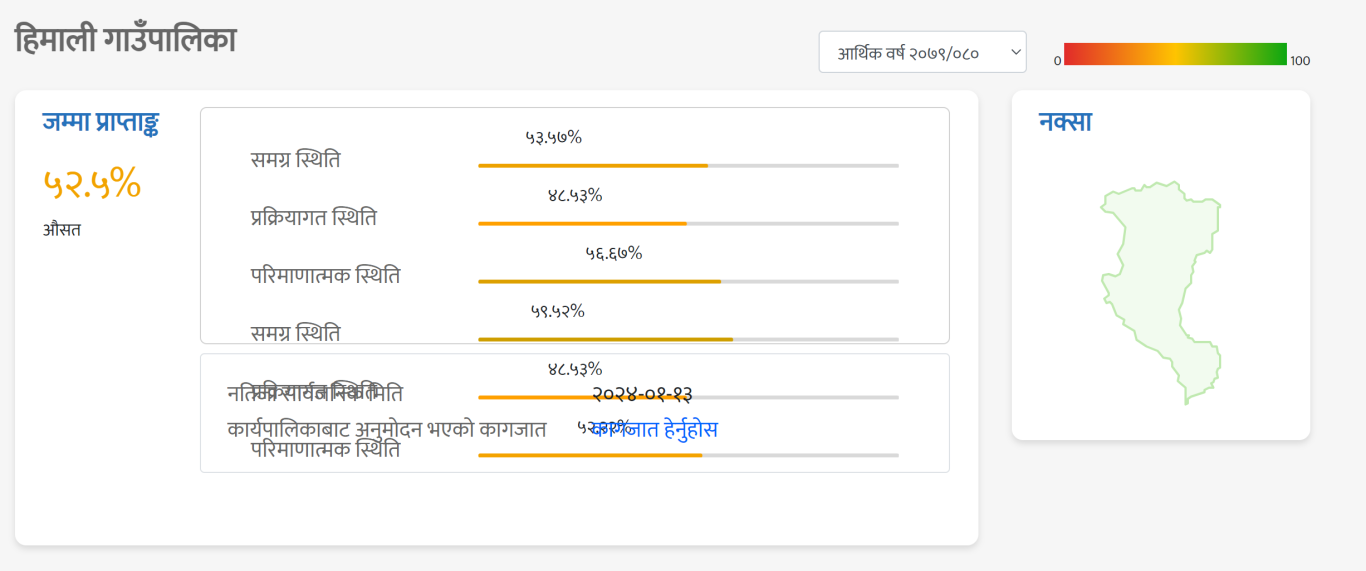The height and width of the screenshot is (571, 1366).
Task: Open the कागजात हेर्नुहोस link
Action: tap(655, 430)
